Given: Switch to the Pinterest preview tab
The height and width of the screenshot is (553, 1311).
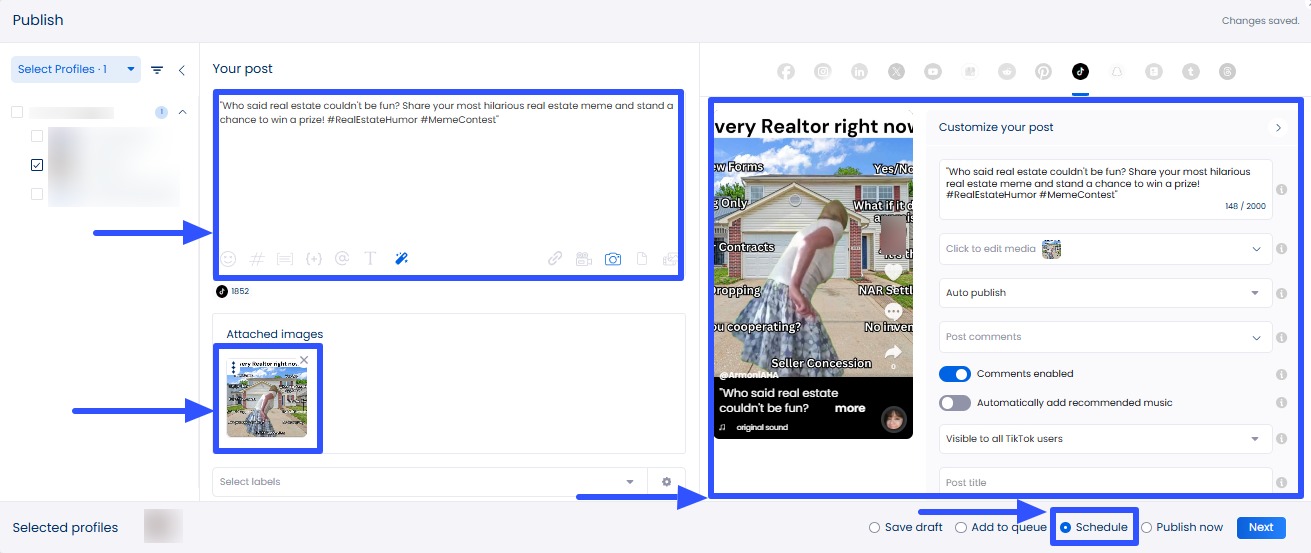Looking at the screenshot, I should click(1043, 71).
